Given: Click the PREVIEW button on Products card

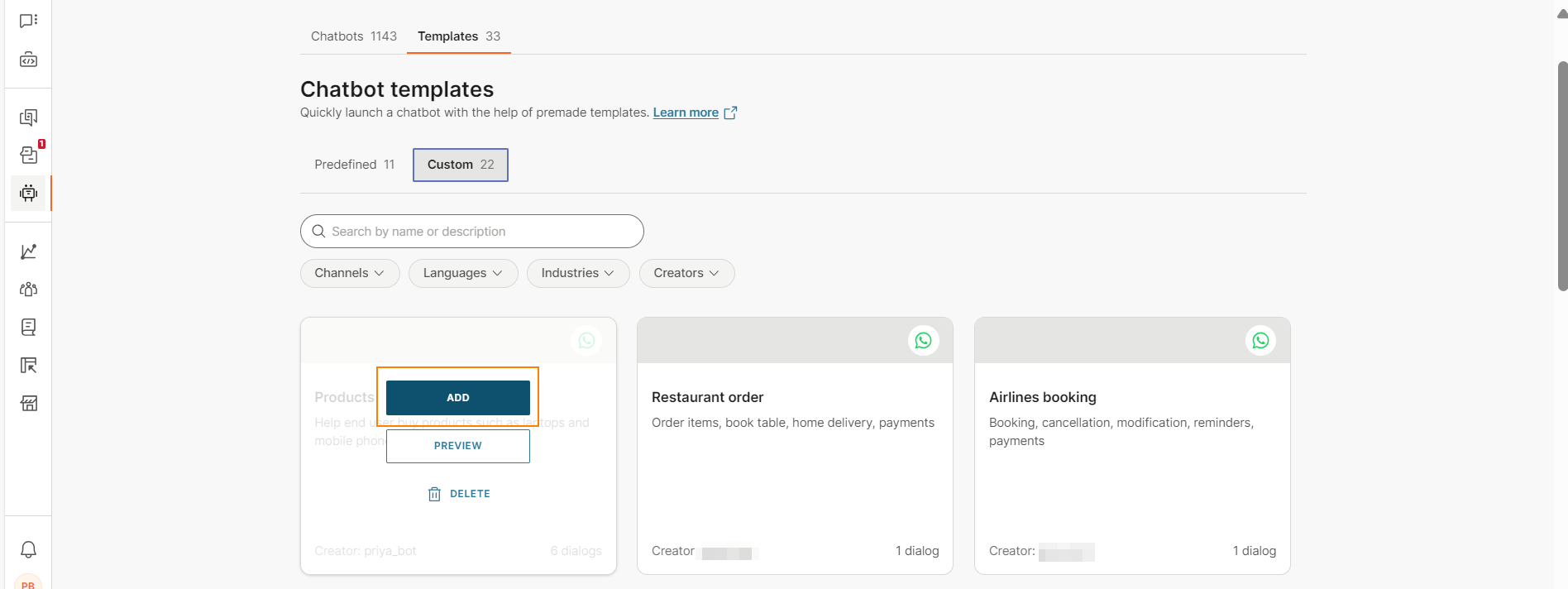Looking at the screenshot, I should point(458,446).
